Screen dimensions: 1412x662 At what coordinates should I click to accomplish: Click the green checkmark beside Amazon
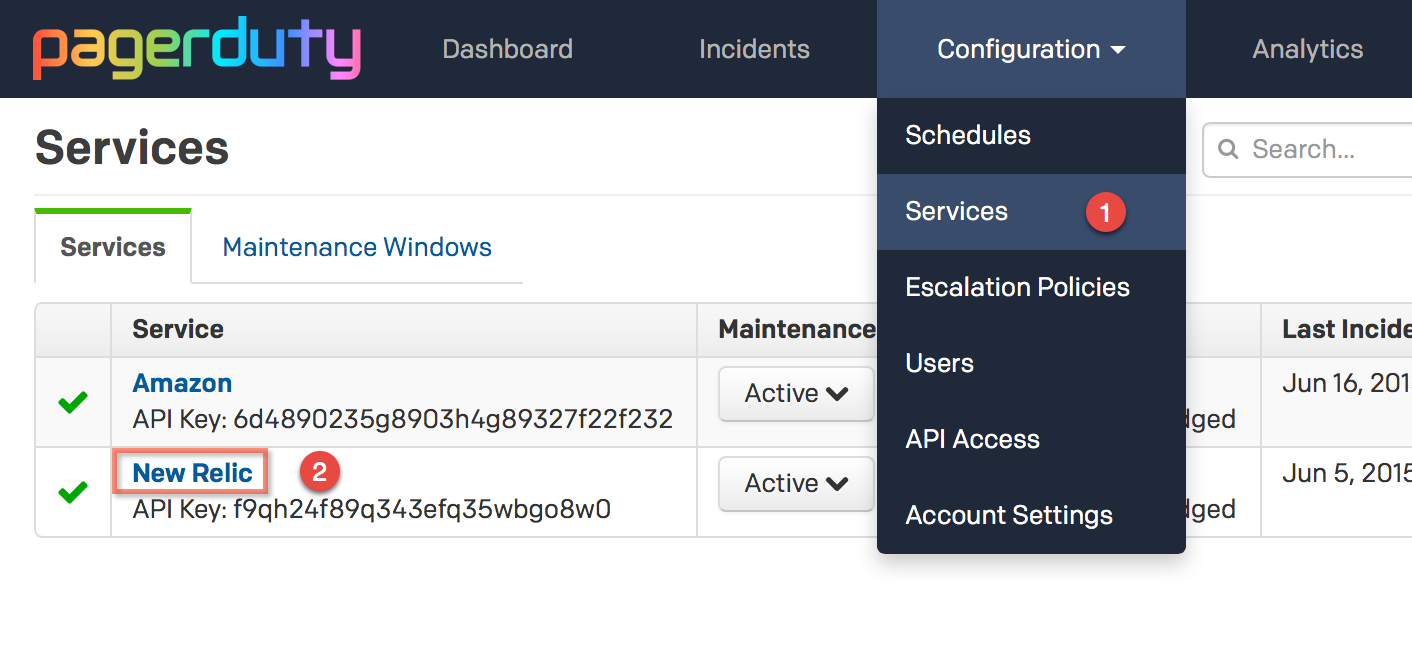(x=73, y=402)
